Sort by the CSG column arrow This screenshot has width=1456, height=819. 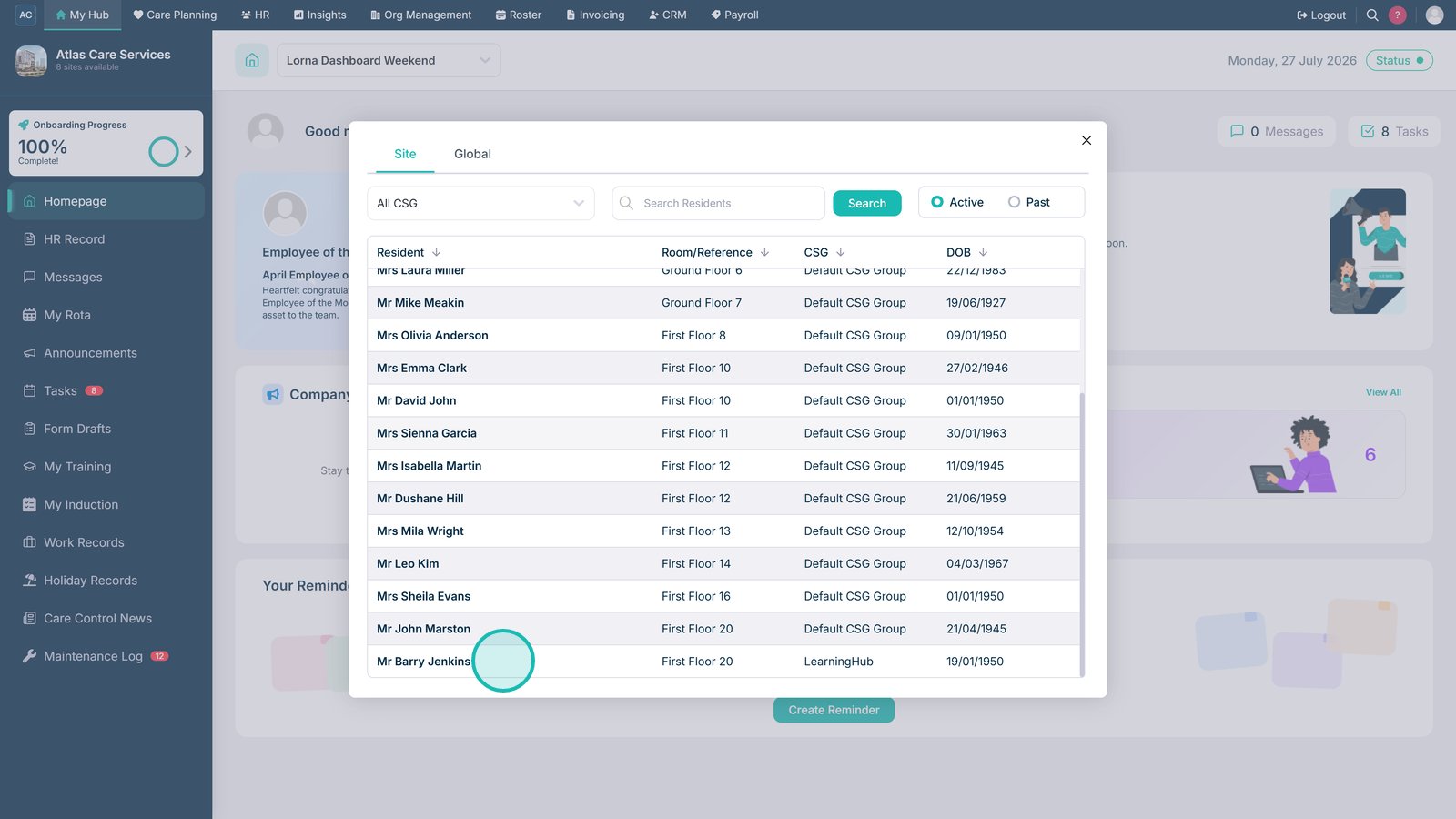840,252
